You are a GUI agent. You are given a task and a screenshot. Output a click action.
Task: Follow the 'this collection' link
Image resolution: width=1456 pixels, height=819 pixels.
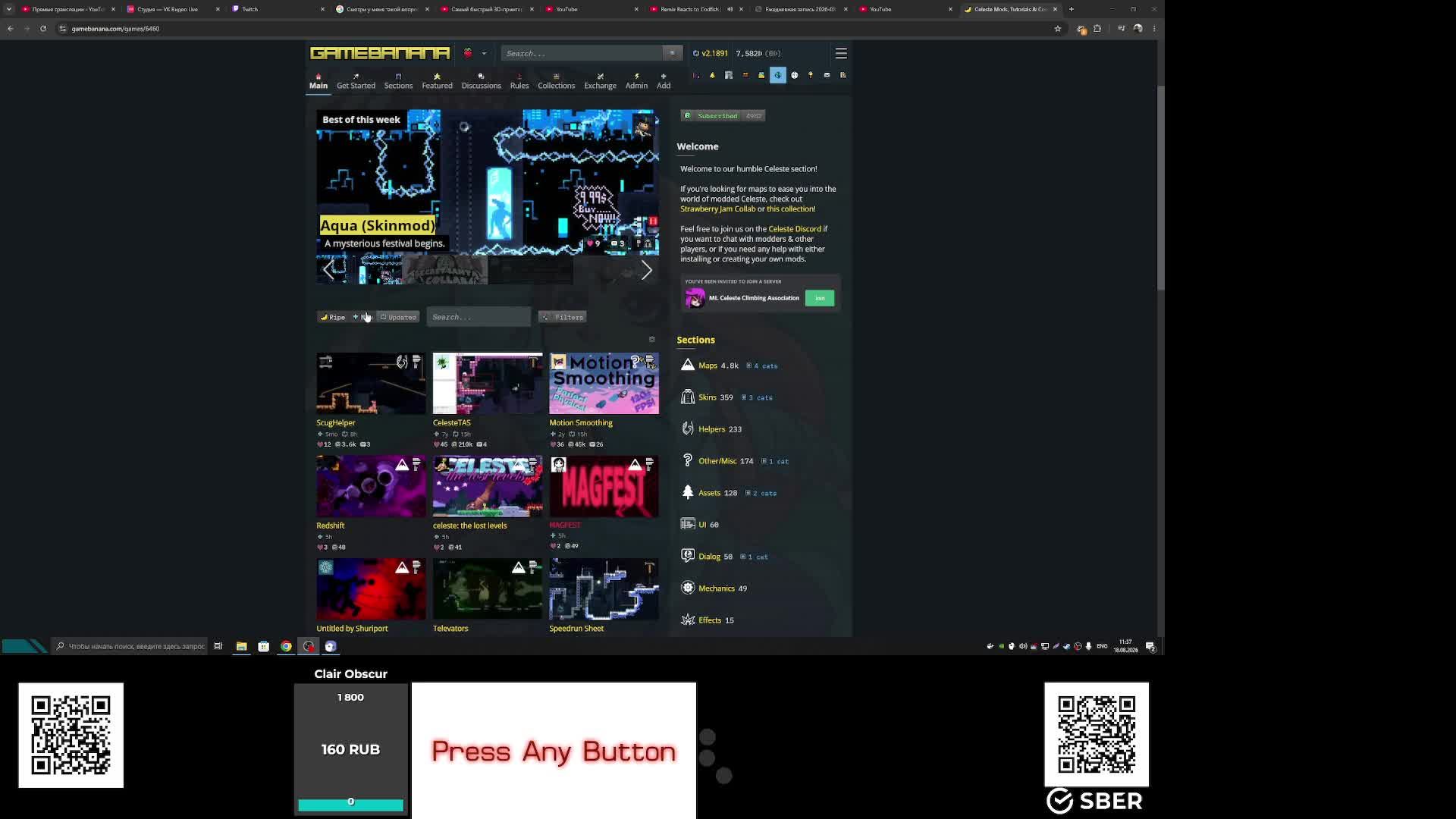[790, 209]
